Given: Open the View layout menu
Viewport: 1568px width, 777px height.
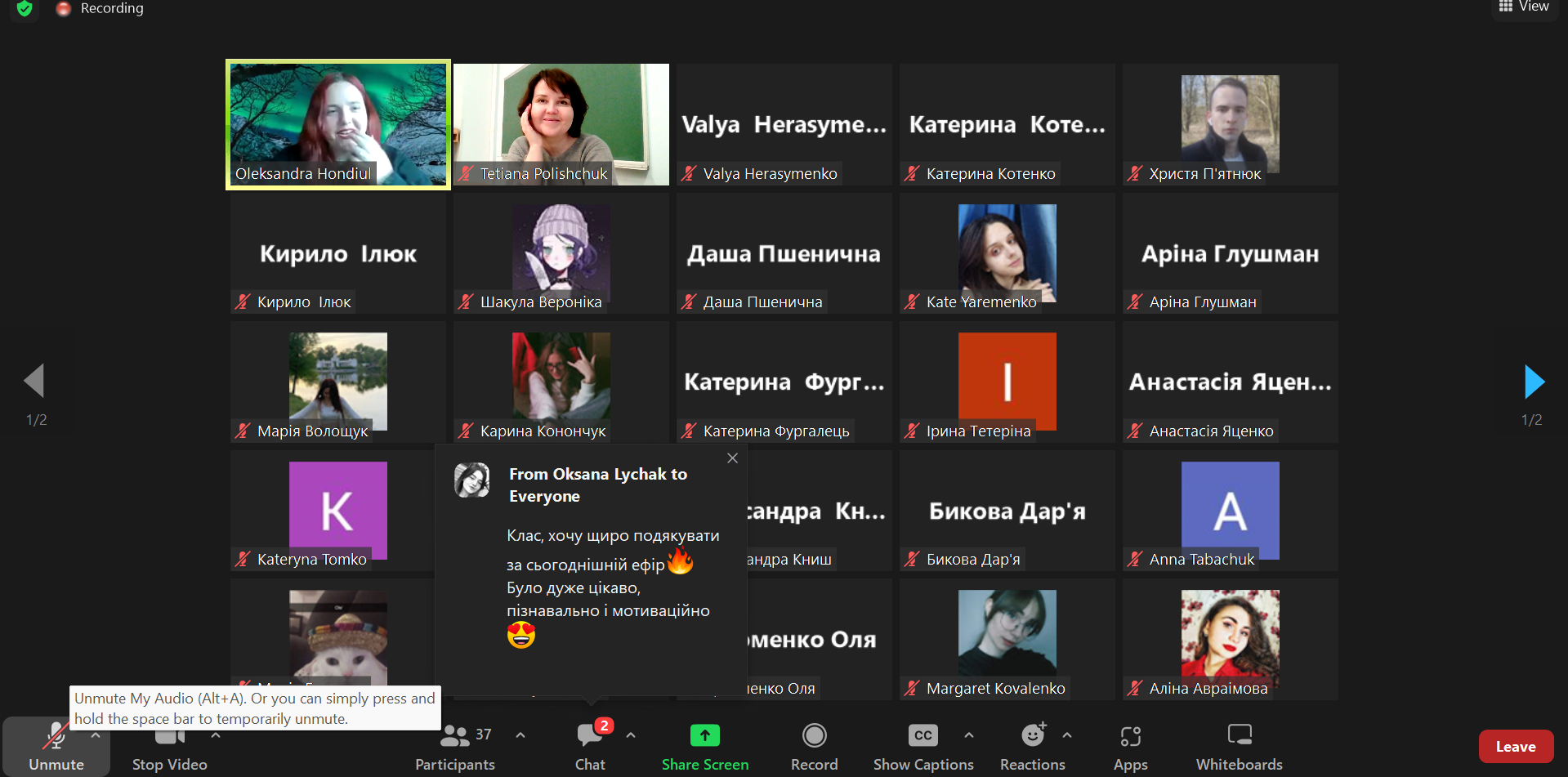Looking at the screenshot, I should [x=1524, y=7].
